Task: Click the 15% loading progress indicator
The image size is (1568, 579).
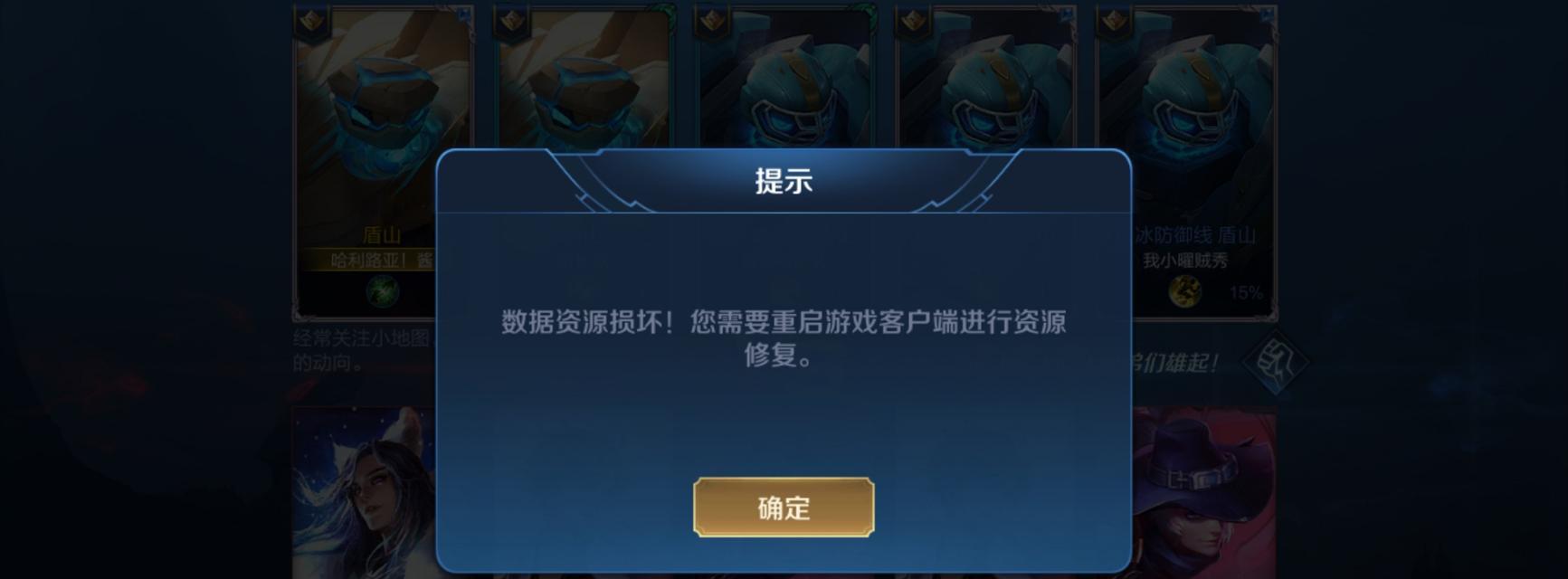Action: point(1246,292)
